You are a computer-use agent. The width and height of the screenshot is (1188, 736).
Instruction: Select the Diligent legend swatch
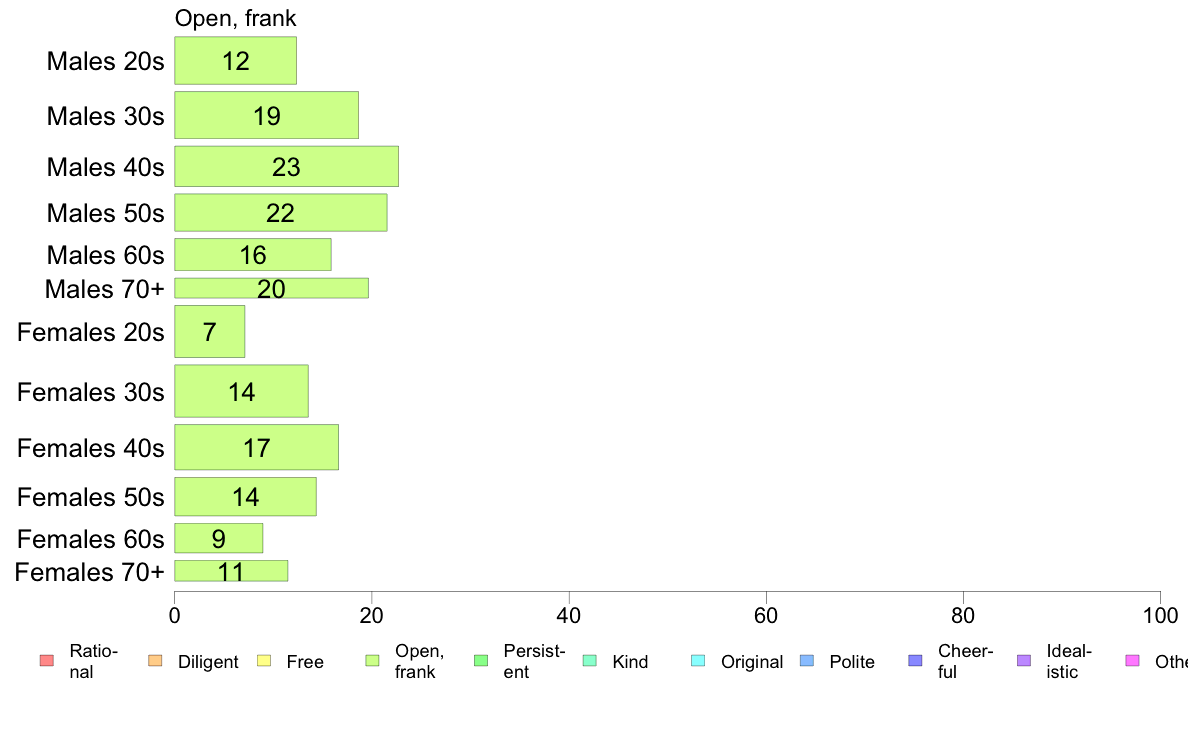tap(155, 661)
